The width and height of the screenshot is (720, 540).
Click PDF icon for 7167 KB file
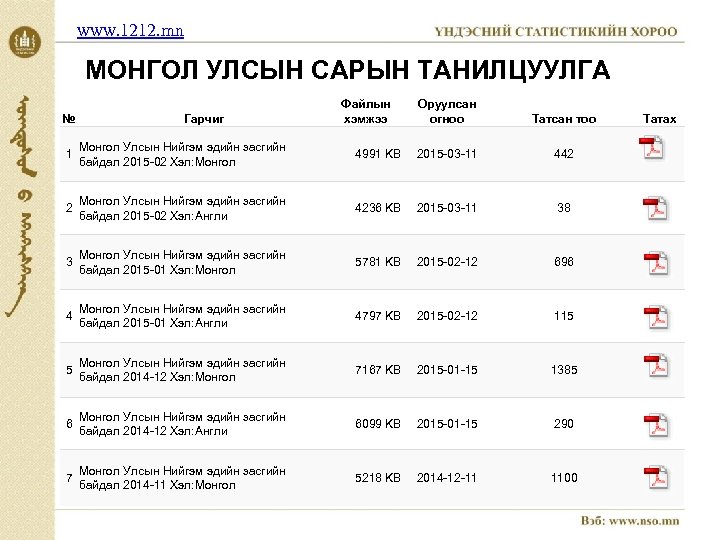coord(655,368)
